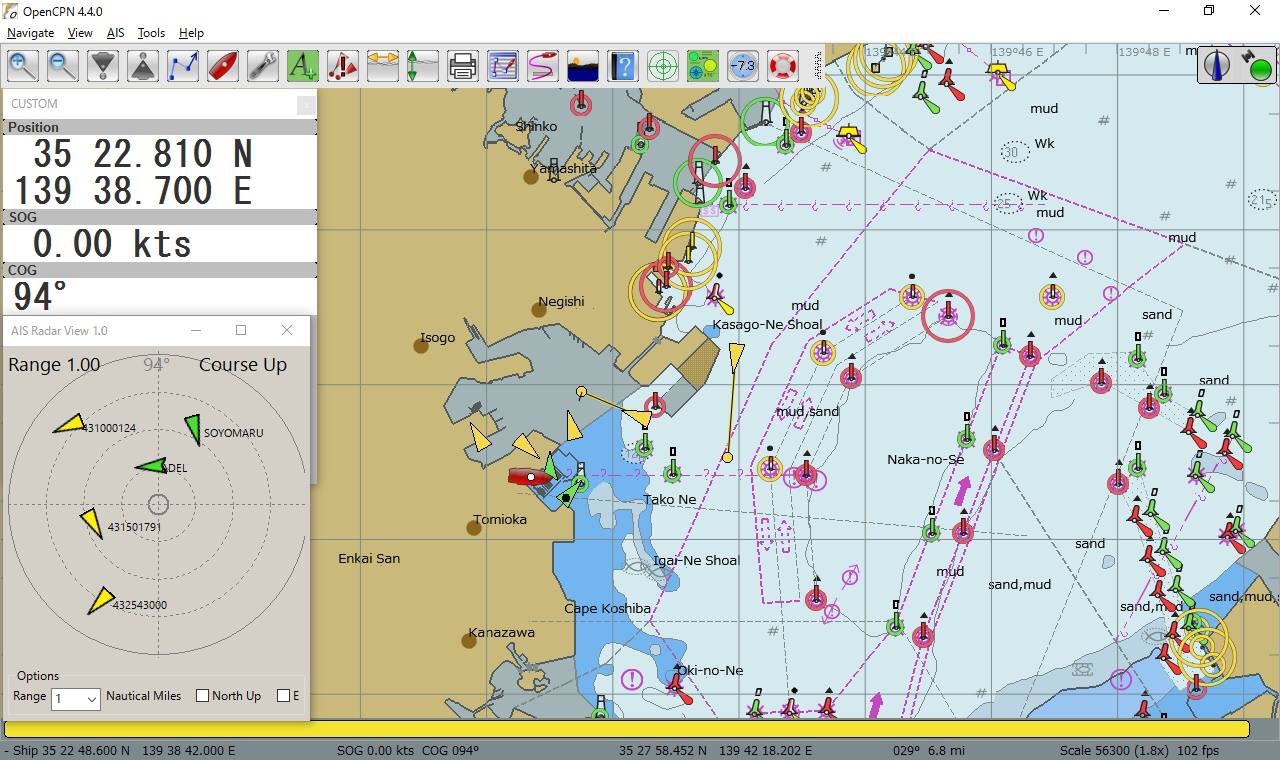The height and width of the screenshot is (760, 1280).
Task: Zoom out on the chart
Action: pyautogui.click(x=62, y=66)
